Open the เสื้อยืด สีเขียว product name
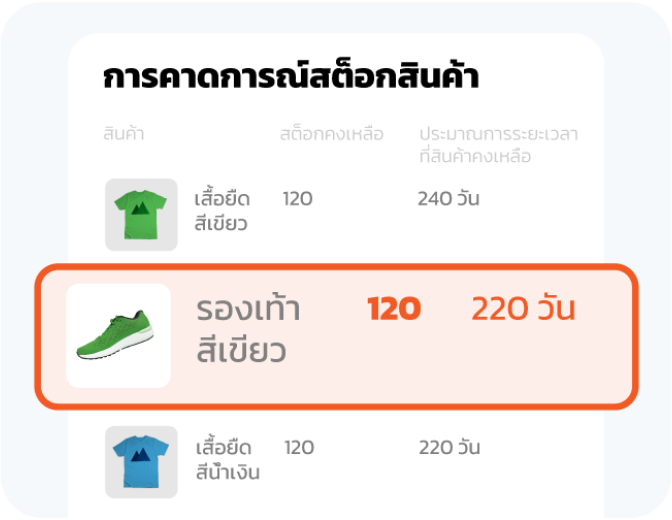 click(222, 210)
